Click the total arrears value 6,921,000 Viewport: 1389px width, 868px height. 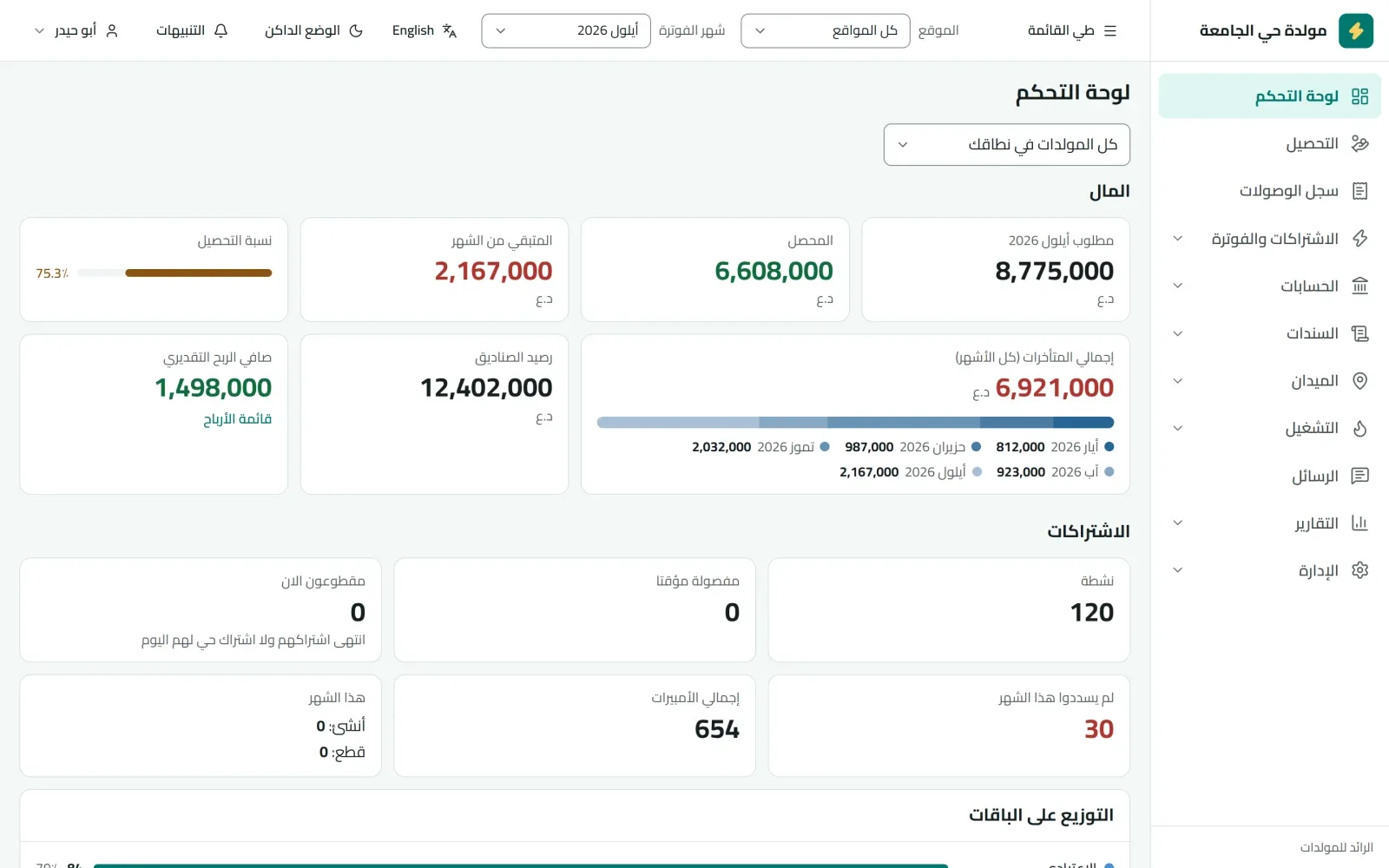(1054, 388)
